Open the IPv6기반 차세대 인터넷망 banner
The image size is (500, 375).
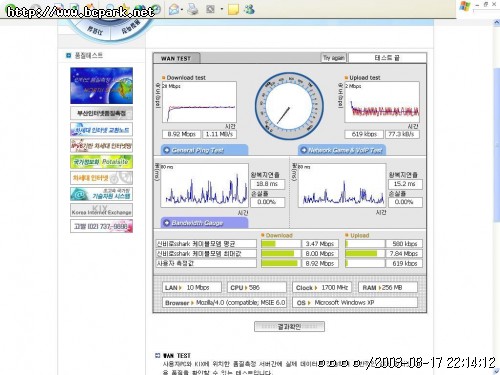pos(101,146)
